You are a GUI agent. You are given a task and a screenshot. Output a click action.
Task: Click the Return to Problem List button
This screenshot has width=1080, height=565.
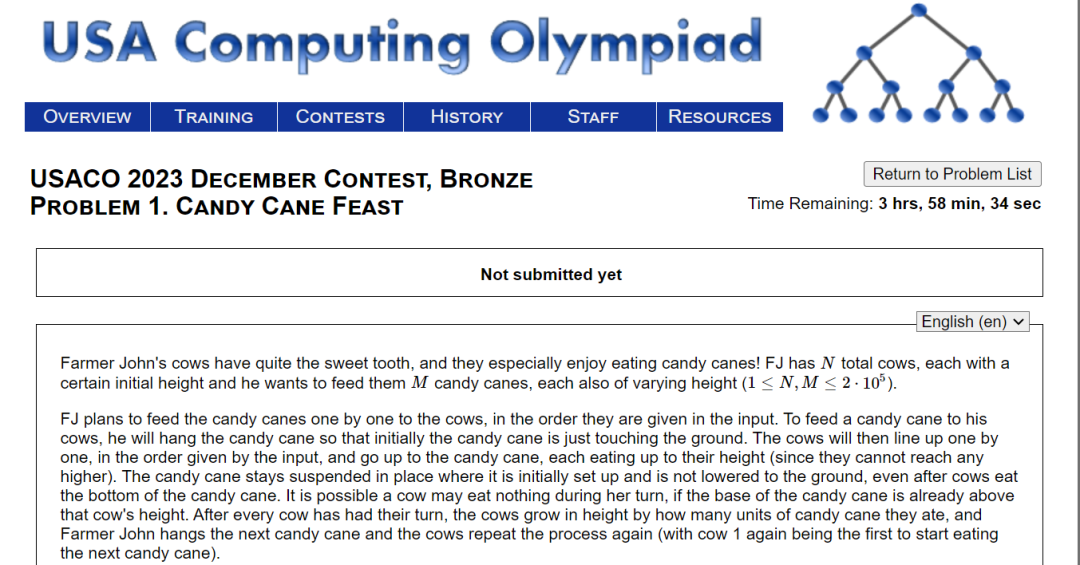coord(953,174)
